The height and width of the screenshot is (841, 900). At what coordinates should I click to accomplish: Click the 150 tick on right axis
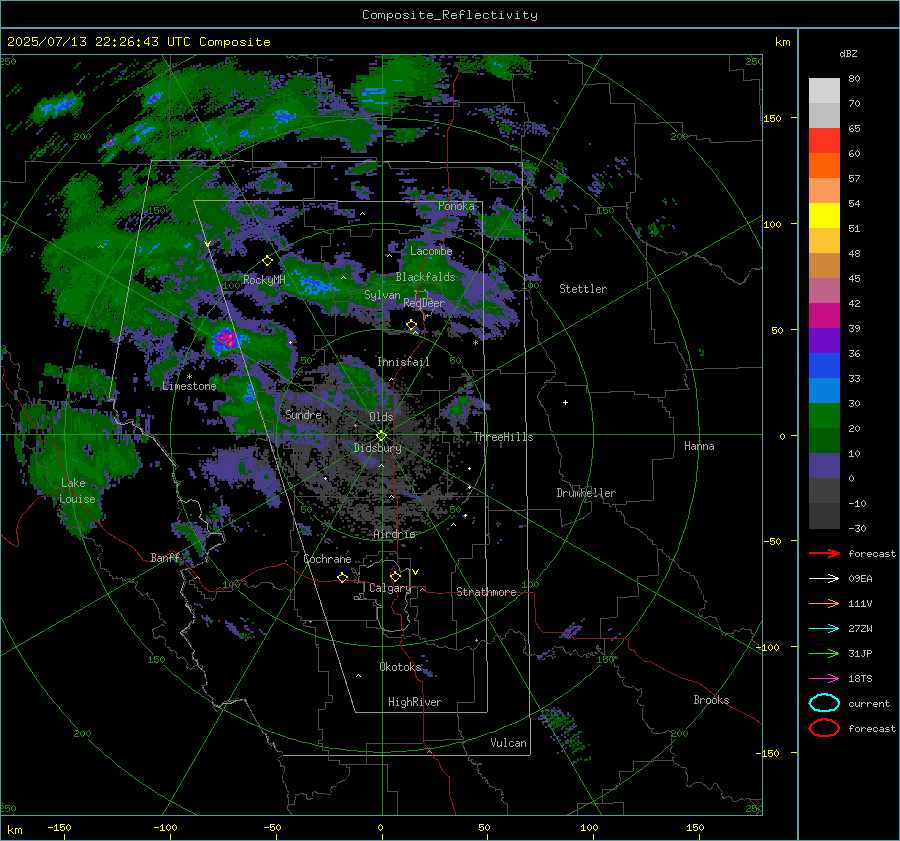pos(773,118)
